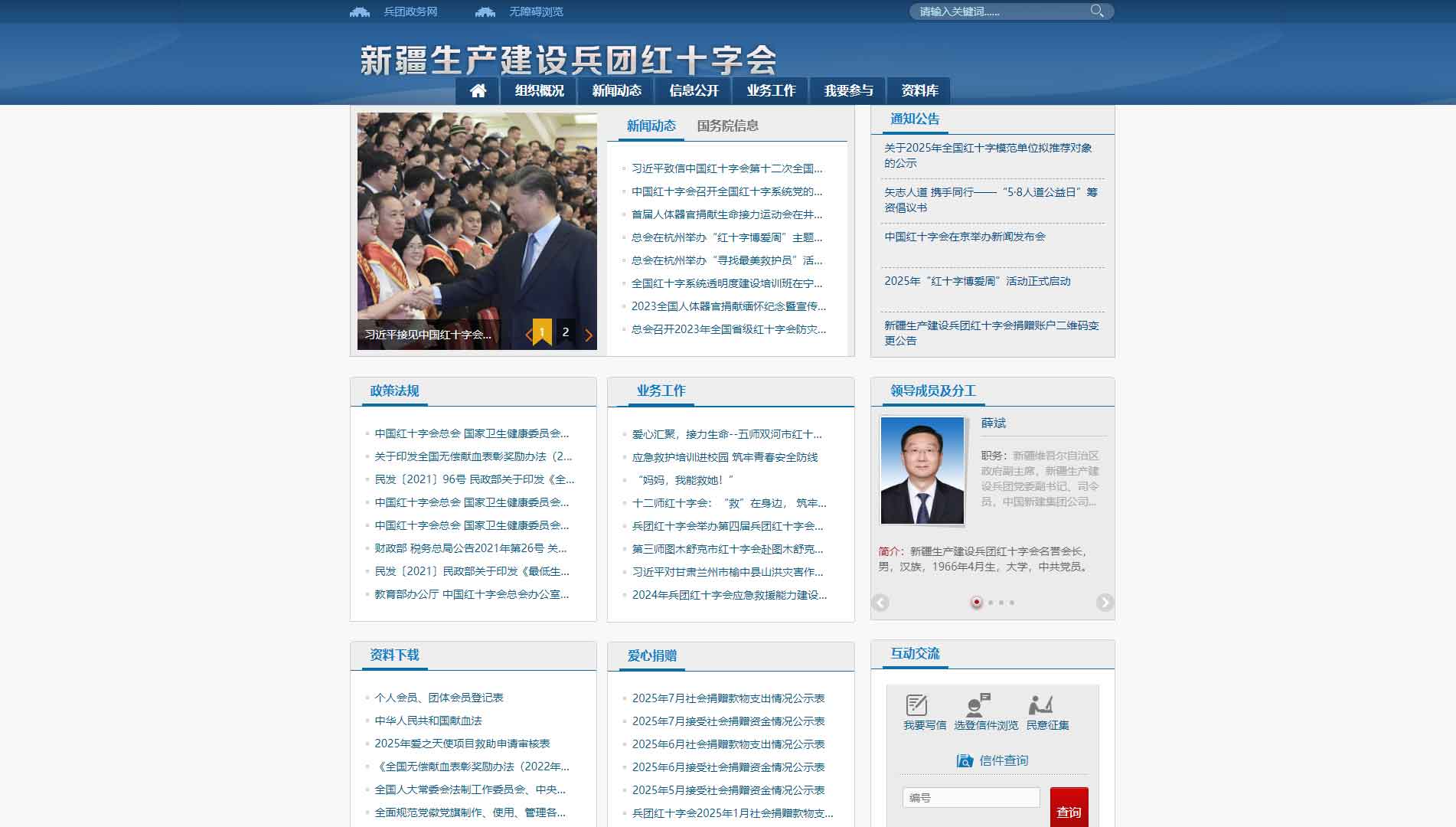This screenshot has width=1456, height=827.
Task: Open 爱心捐赠 section heading
Action: tap(652, 655)
